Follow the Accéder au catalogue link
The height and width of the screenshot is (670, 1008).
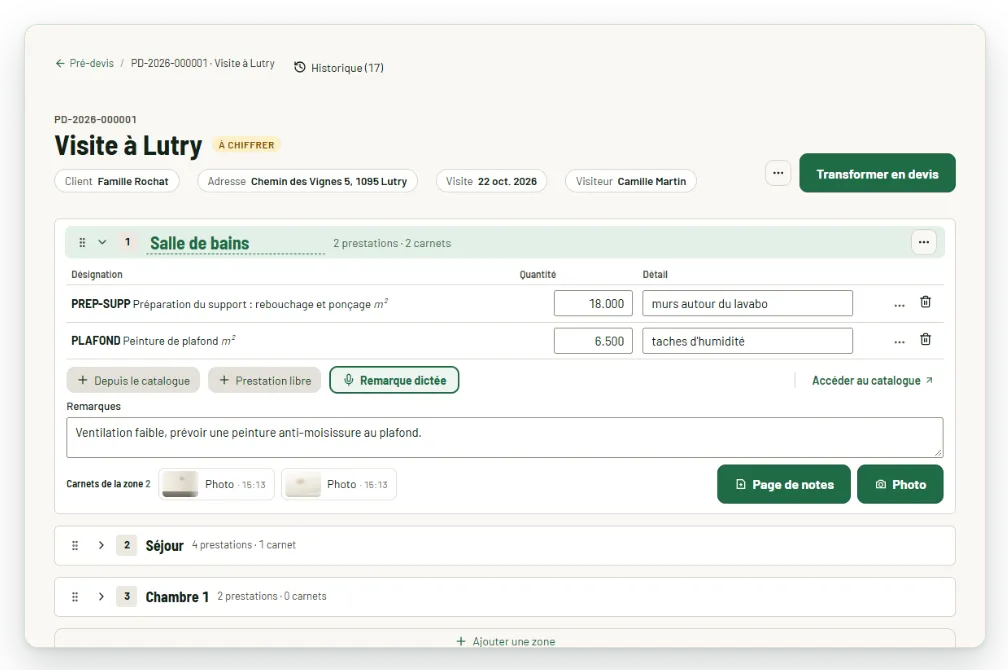coord(872,381)
